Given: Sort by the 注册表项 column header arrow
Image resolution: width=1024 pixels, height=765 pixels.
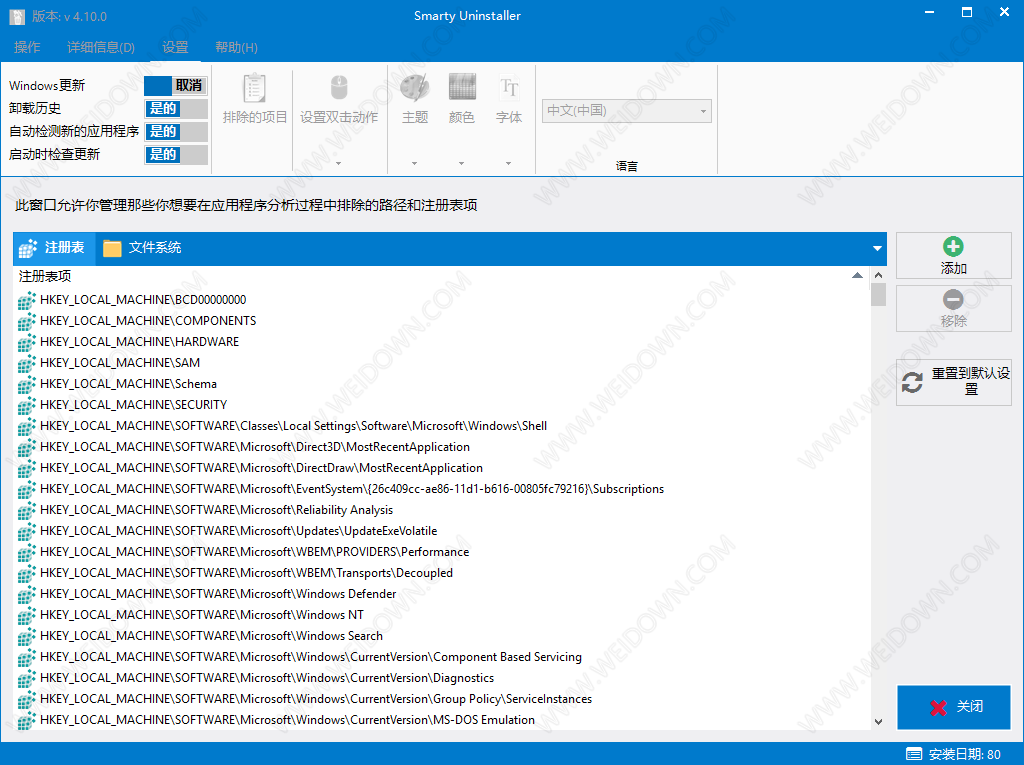Looking at the screenshot, I should [x=857, y=276].
